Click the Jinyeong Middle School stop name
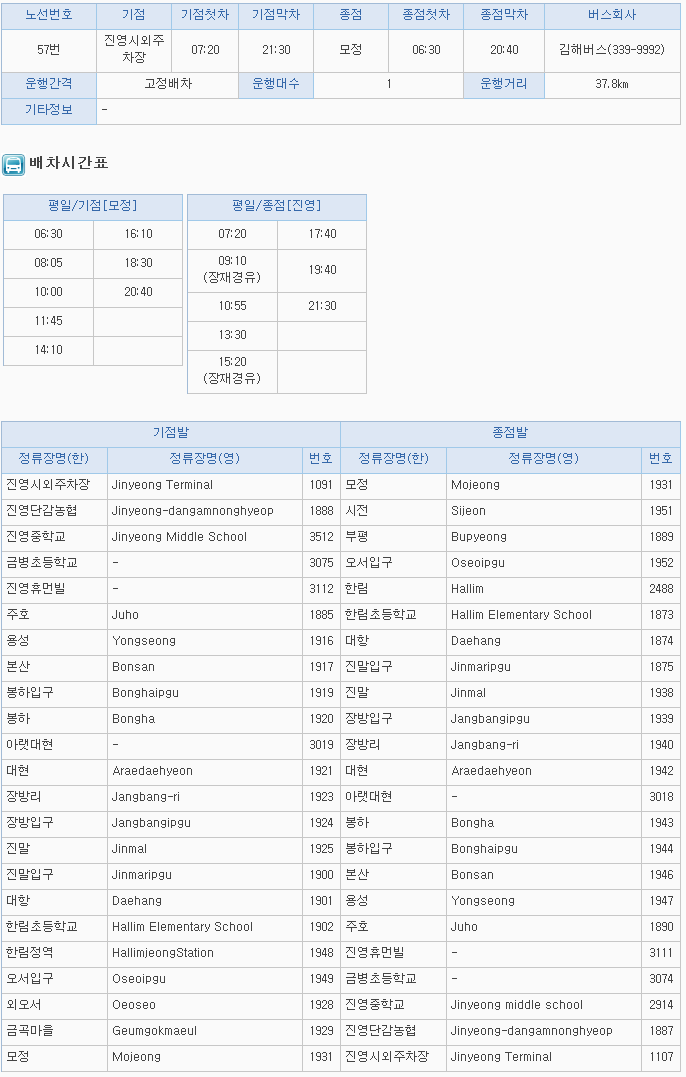 tap(179, 537)
